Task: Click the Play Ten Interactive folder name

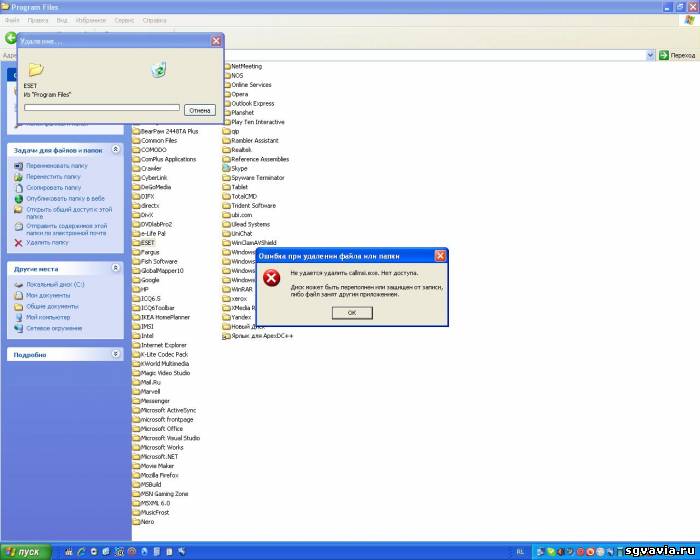Action: [x=258, y=122]
